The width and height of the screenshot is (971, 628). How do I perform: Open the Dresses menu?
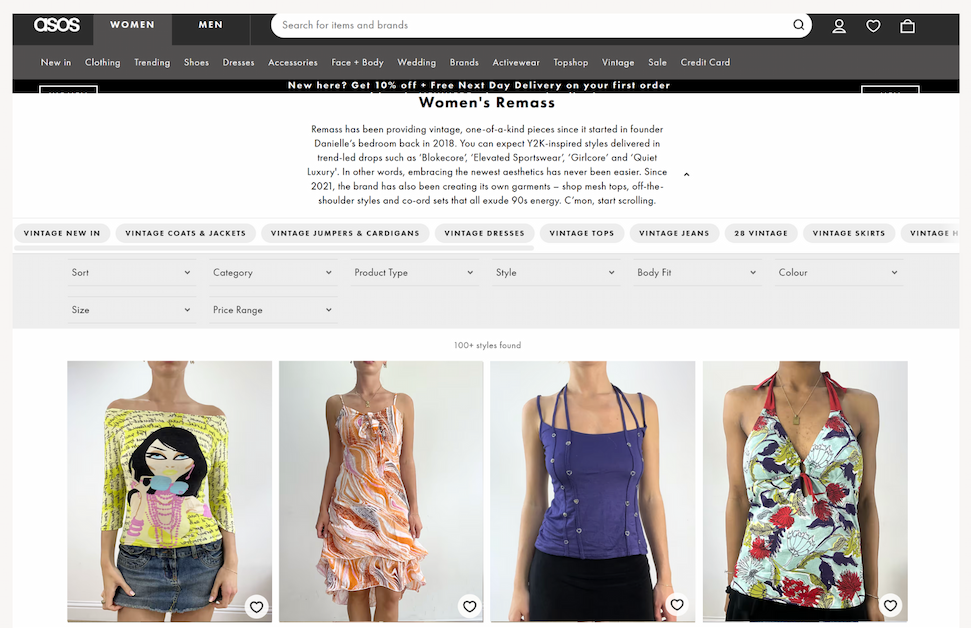pos(238,63)
